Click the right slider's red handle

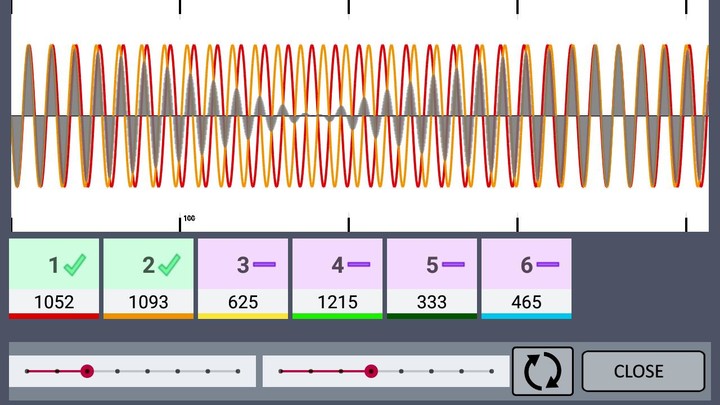click(x=371, y=371)
